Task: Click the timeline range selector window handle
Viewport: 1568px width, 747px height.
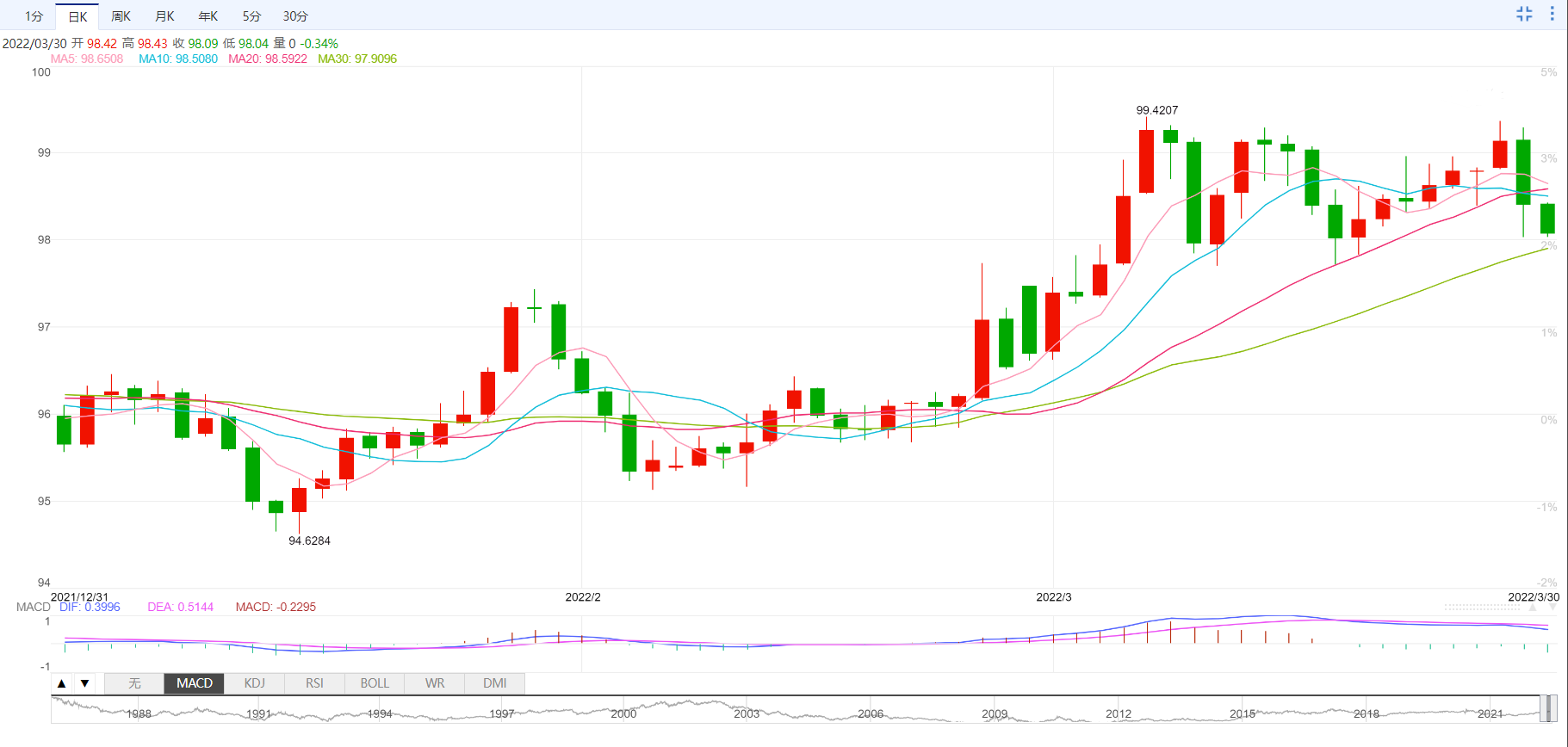Action: click(x=1548, y=708)
